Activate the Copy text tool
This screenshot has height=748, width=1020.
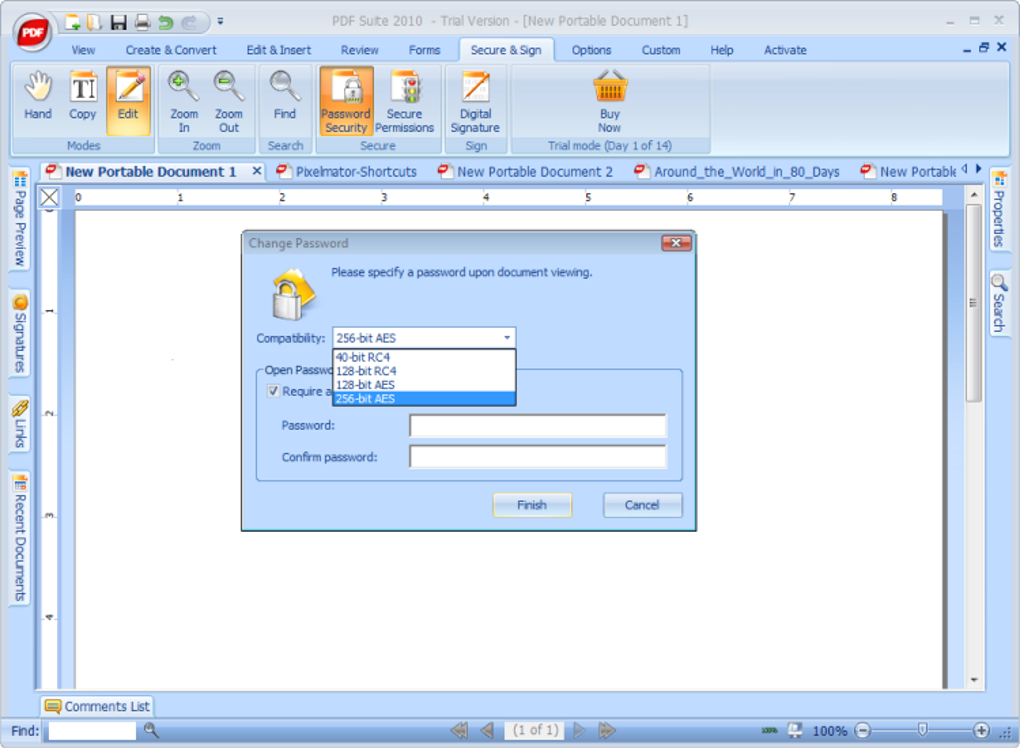tap(83, 99)
